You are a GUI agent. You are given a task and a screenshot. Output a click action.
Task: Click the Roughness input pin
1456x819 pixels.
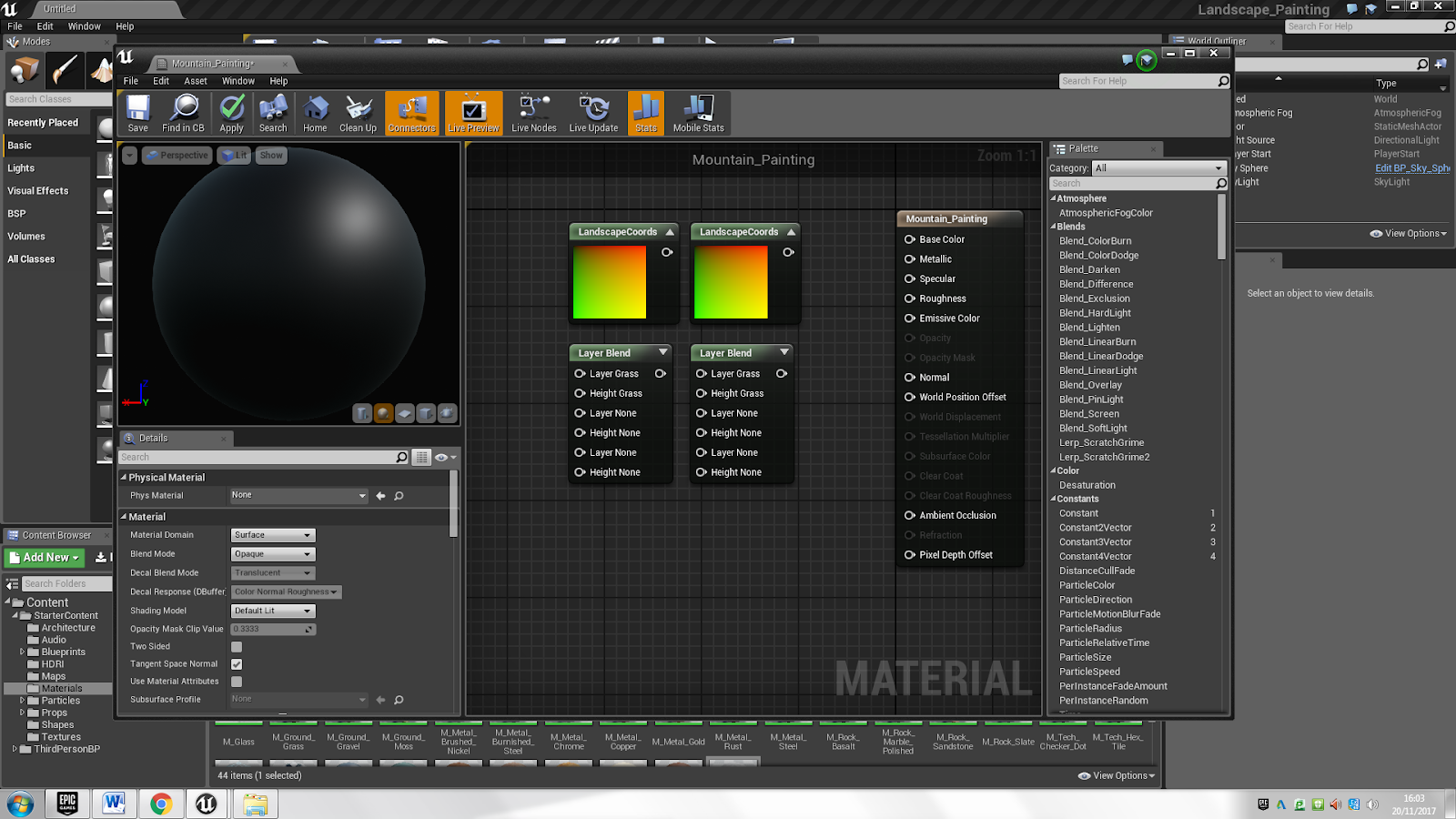point(910,298)
